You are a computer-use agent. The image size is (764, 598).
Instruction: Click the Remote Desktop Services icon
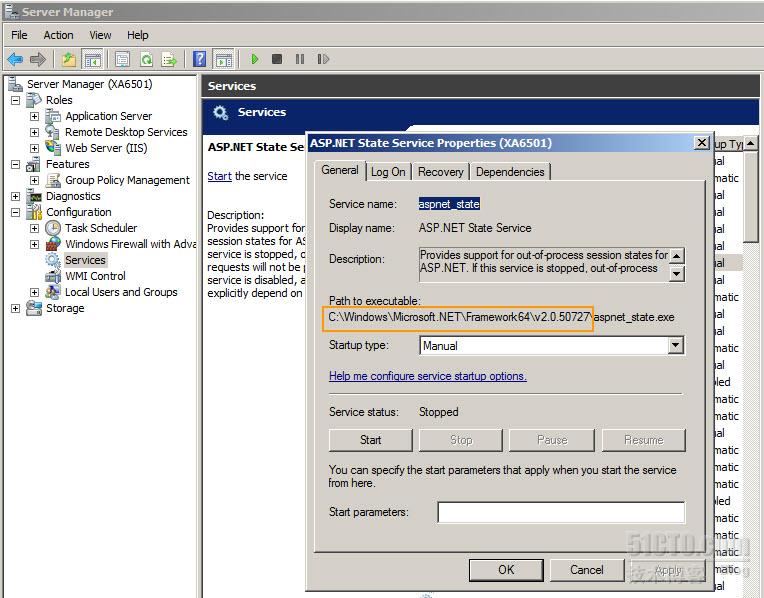click(x=53, y=132)
